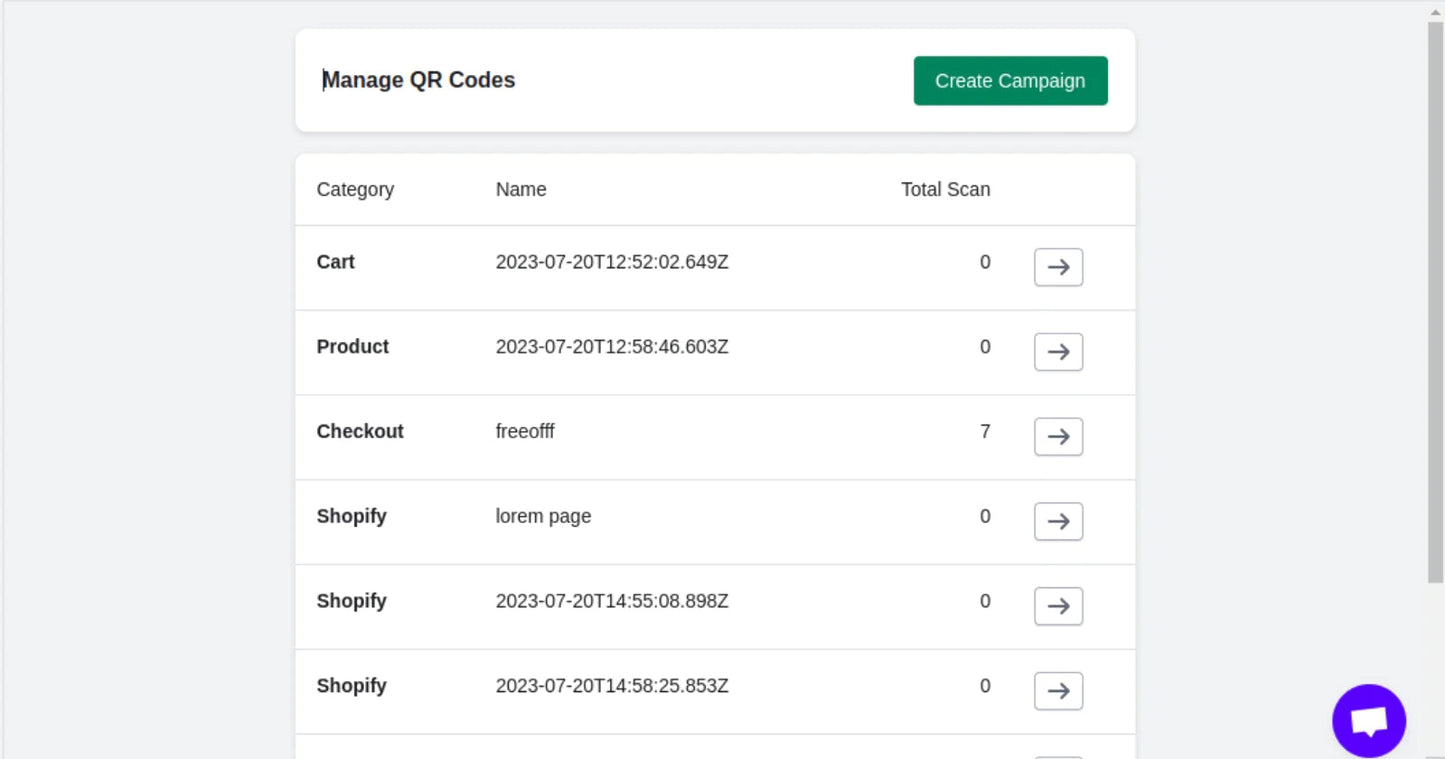The image size is (1445, 759).
Task: Open the freeofff Checkout arrow icon
Action: (1058, 437)
